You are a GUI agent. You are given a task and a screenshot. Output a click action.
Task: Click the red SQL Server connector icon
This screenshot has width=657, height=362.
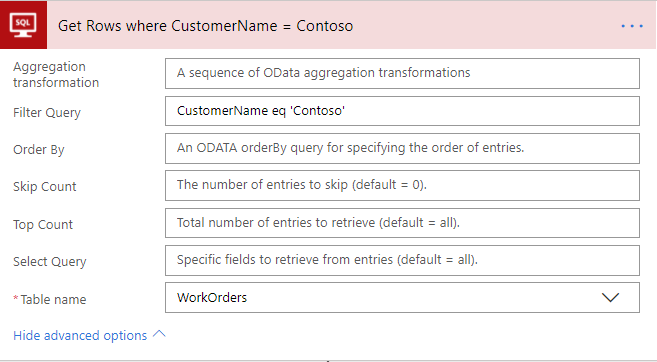[23, 25]
